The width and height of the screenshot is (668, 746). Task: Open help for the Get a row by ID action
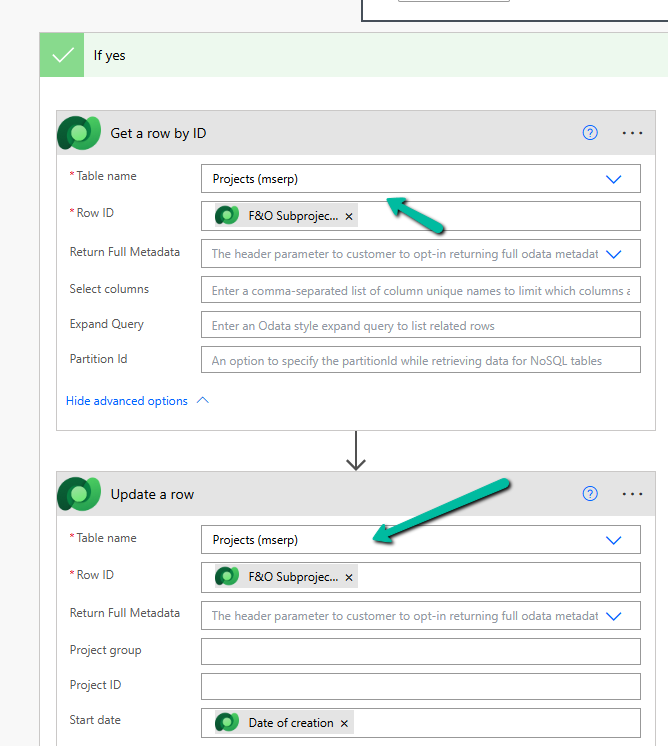(x=590, y=133)
